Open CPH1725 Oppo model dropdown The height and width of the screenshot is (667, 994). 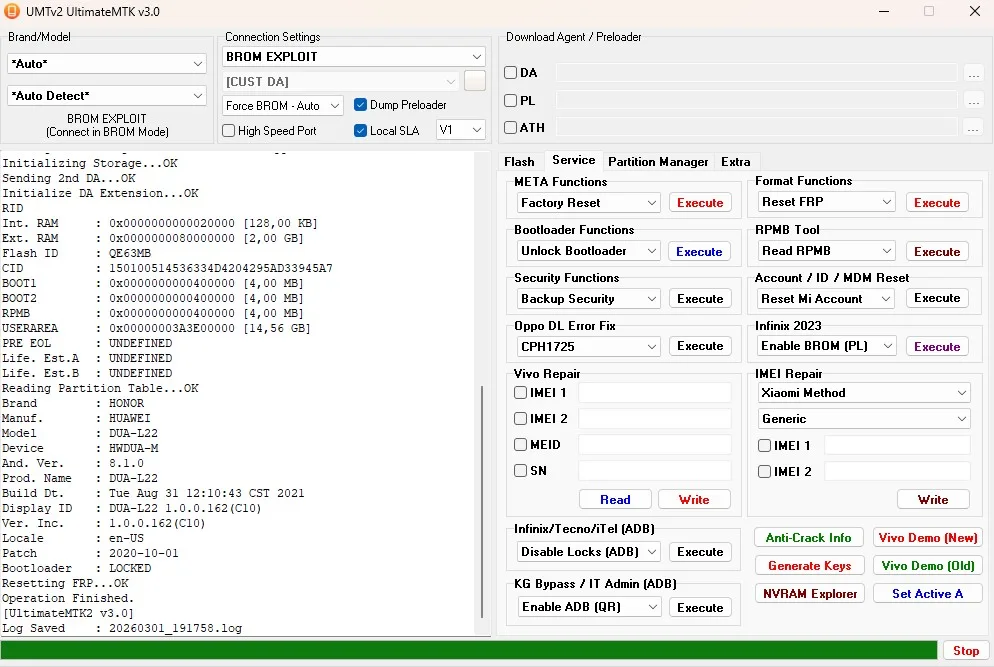click(588, 346)
